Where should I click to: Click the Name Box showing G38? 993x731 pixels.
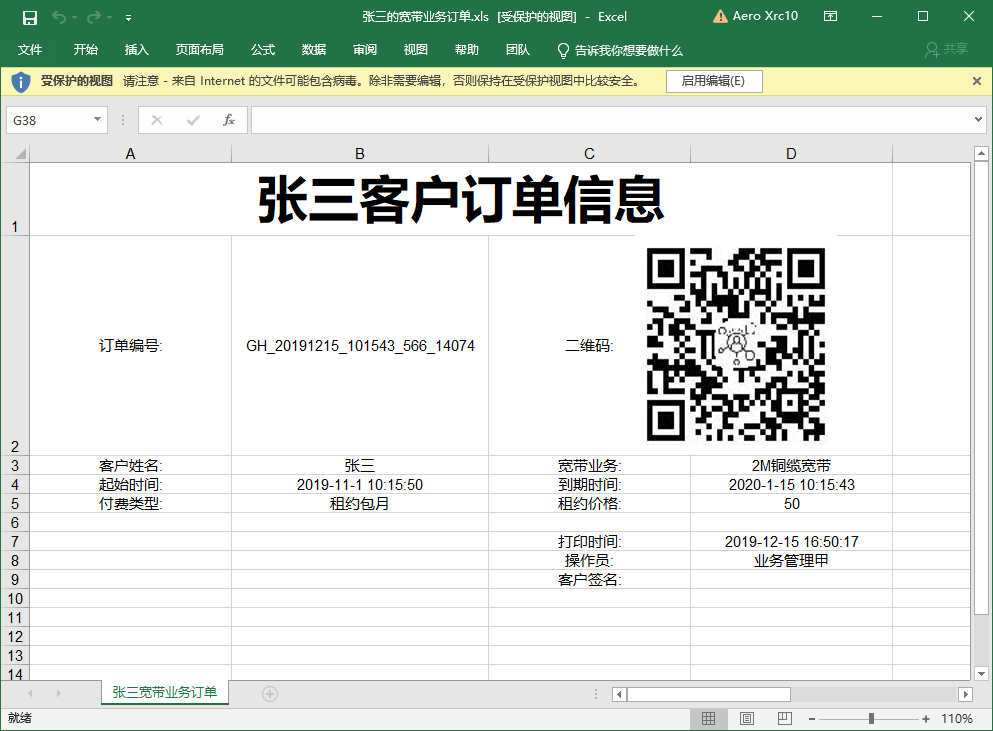pos(49,120)
